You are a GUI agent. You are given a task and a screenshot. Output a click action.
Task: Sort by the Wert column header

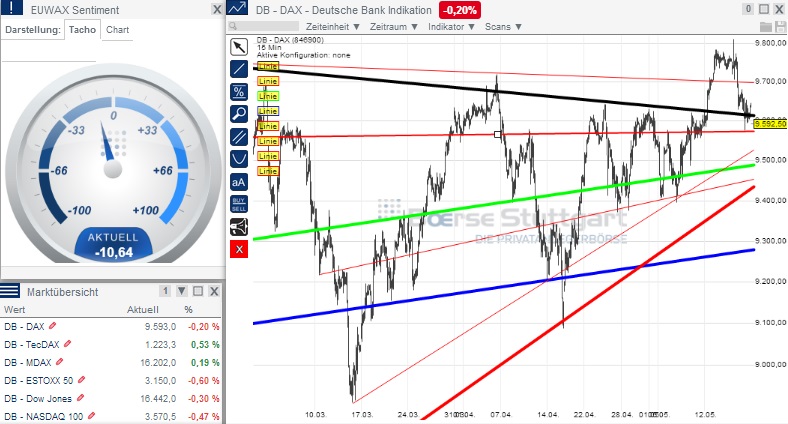pos(15,309)
